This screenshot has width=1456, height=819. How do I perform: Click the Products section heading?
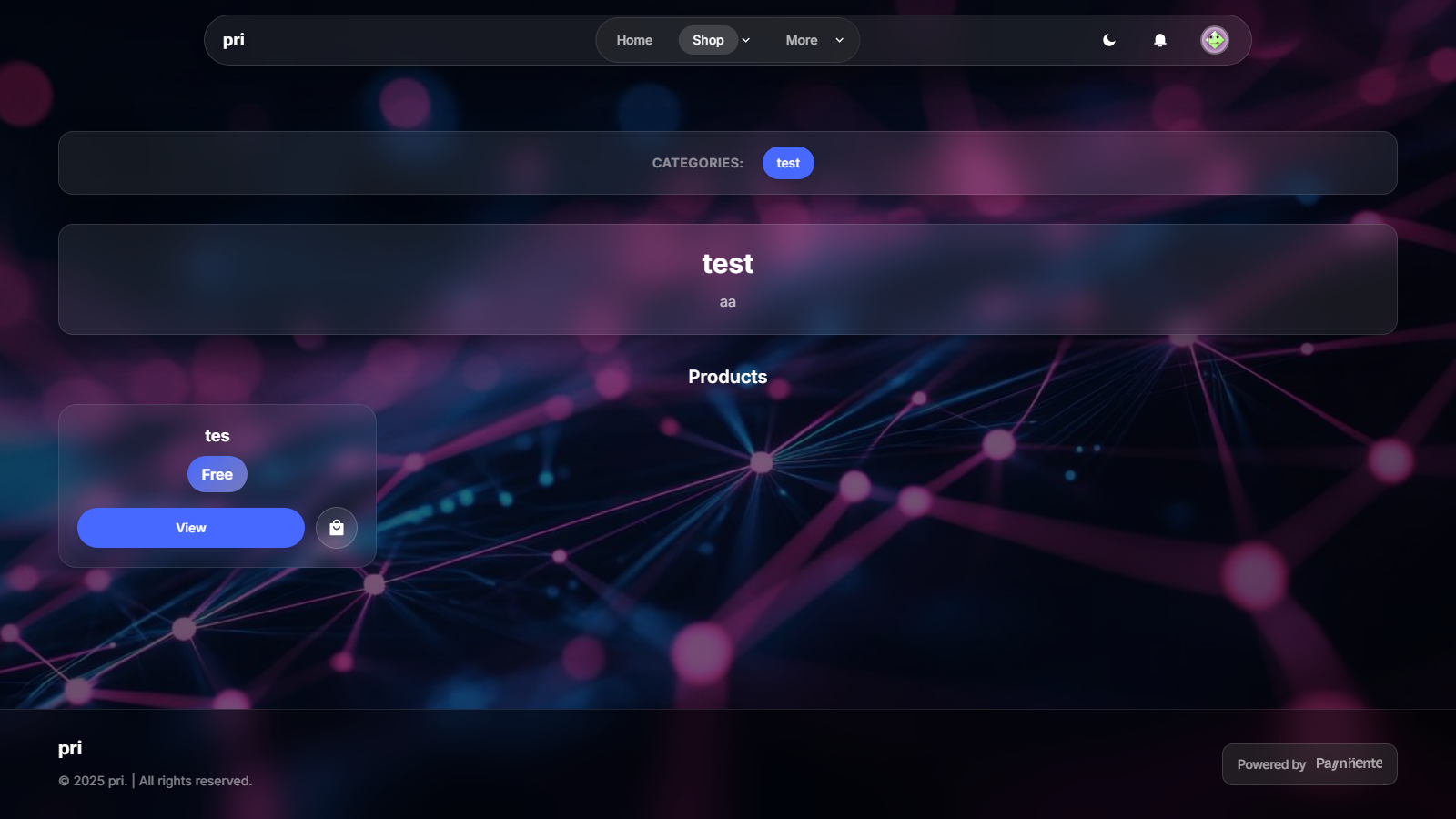[x=727, y=377]
